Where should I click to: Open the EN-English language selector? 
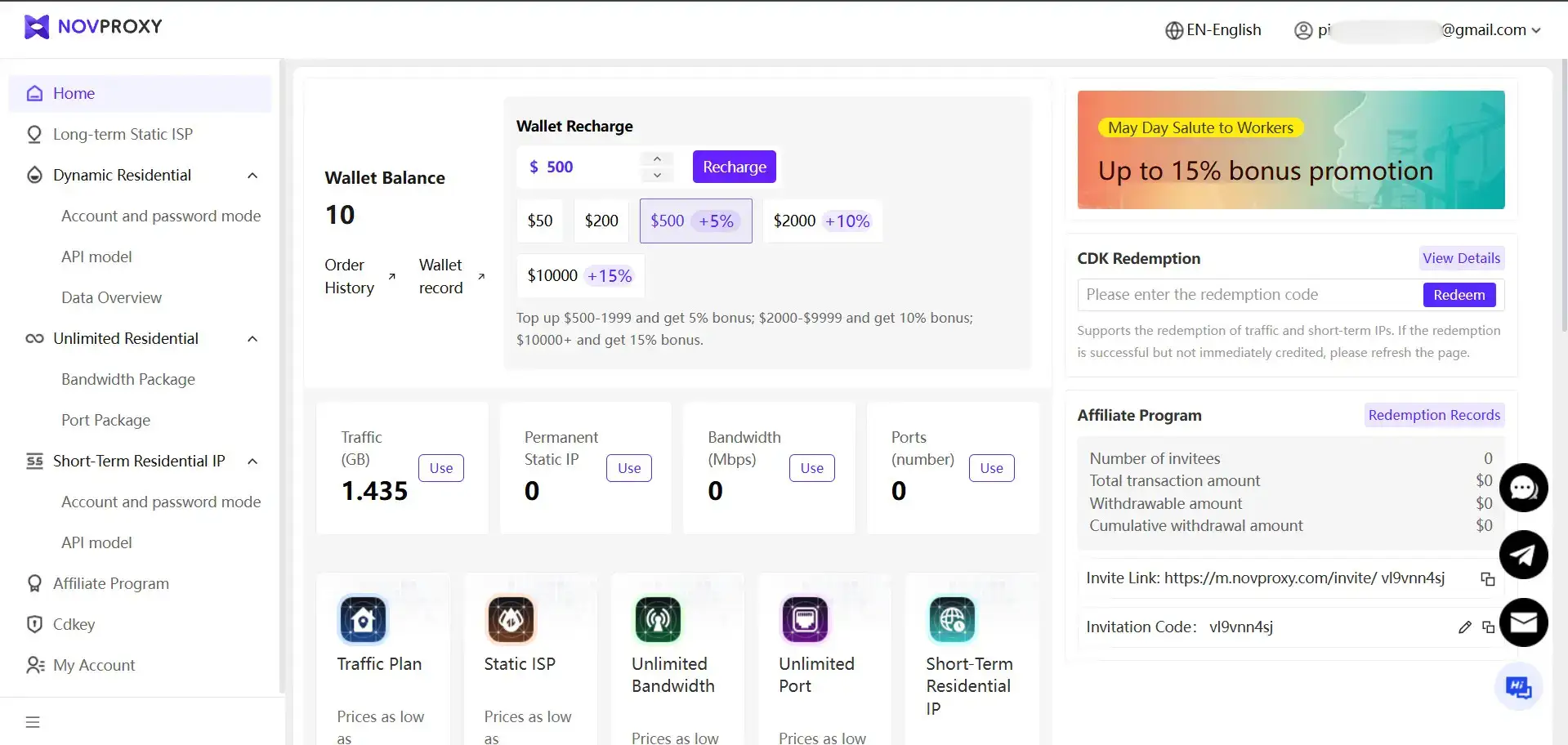point(1213,30)
